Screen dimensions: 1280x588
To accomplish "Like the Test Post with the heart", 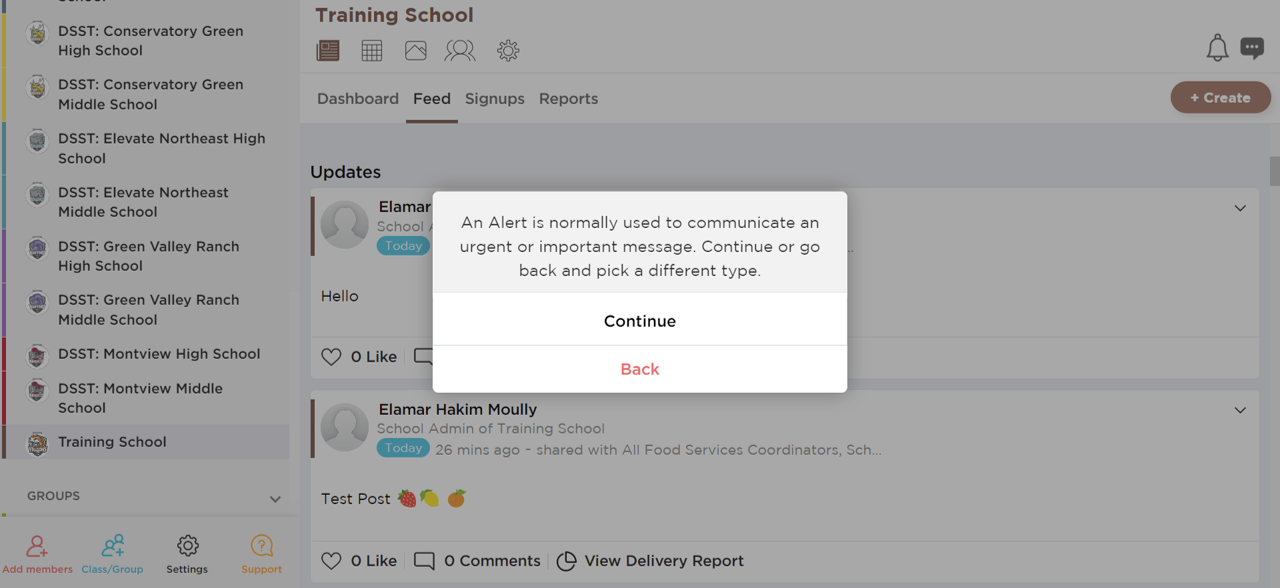I will click(x=331, y=561).
